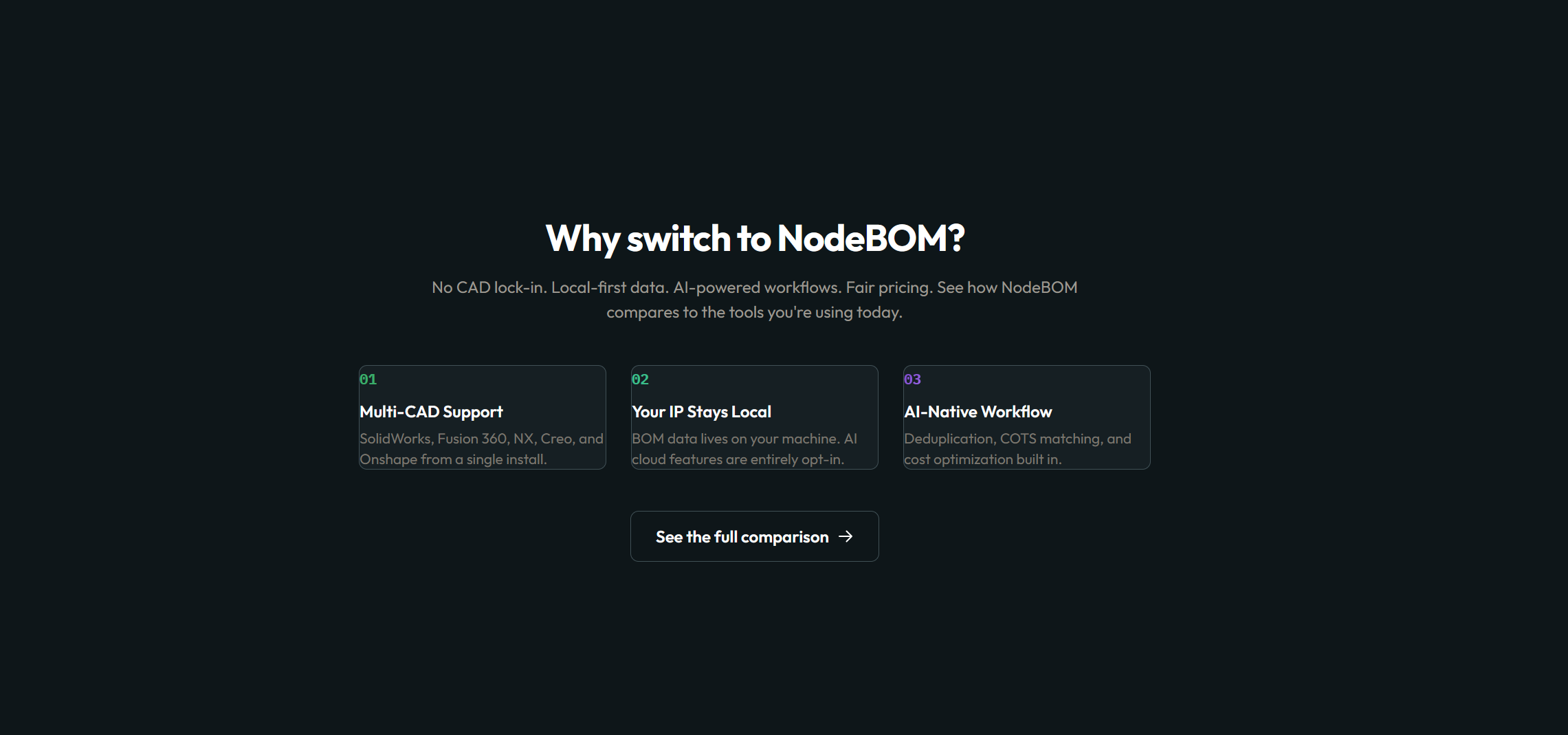Open the Multi-CAD Support heading link

coord(431,411)
